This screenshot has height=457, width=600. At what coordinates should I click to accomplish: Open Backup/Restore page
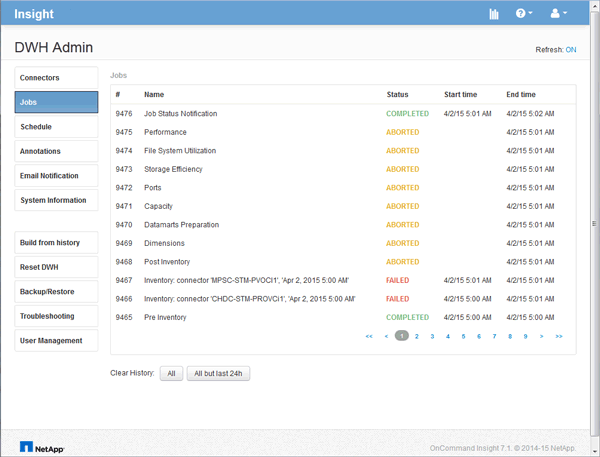coord(56,292)
